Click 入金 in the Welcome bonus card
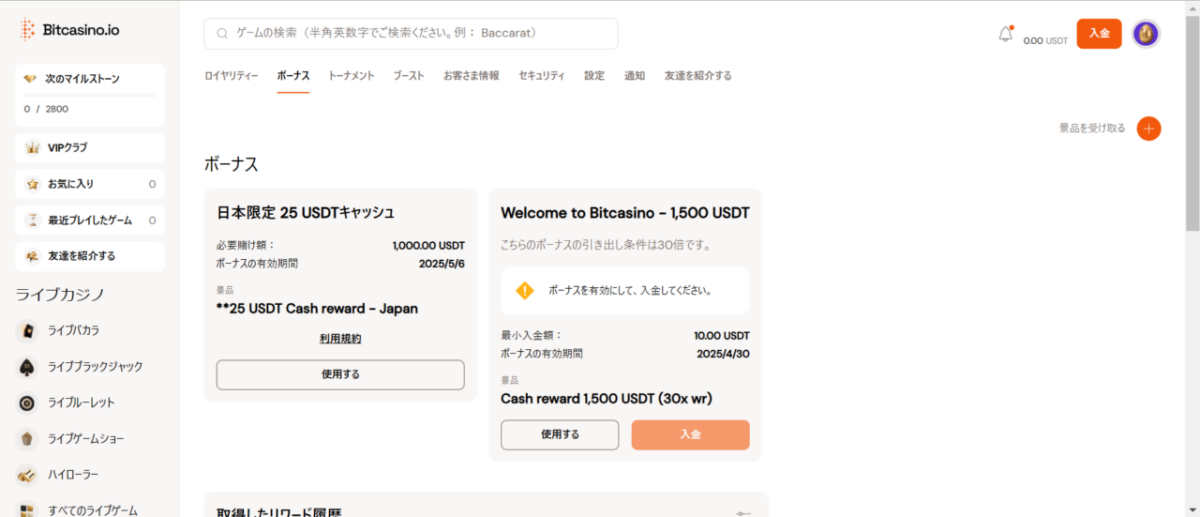Screen dimensions: 1200x517 point(690,435)
